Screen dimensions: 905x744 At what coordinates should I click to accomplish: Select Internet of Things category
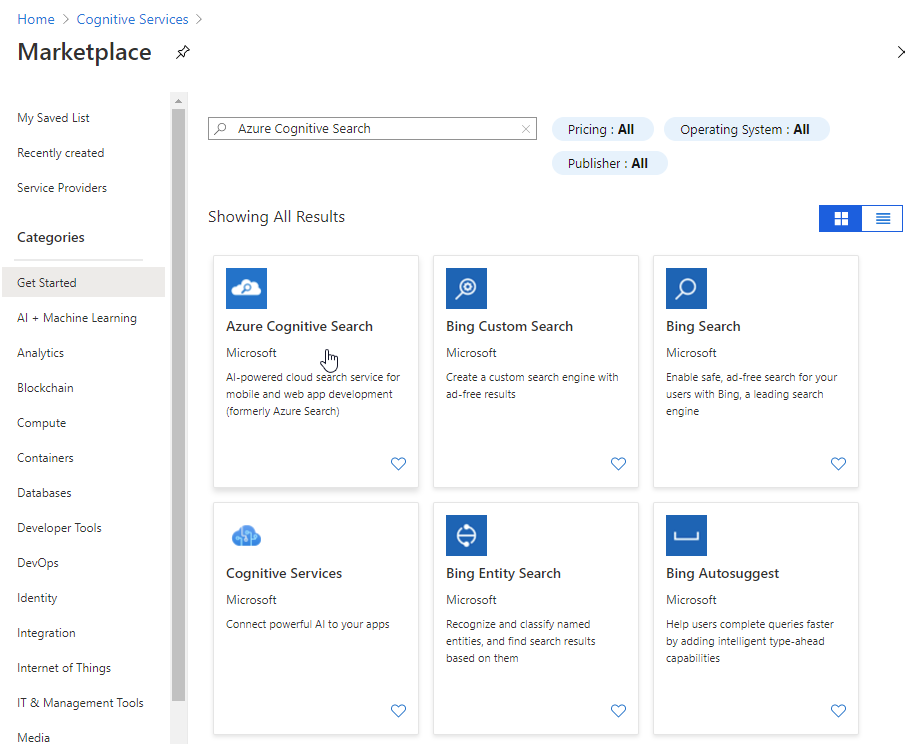click(x=63, y=668)
